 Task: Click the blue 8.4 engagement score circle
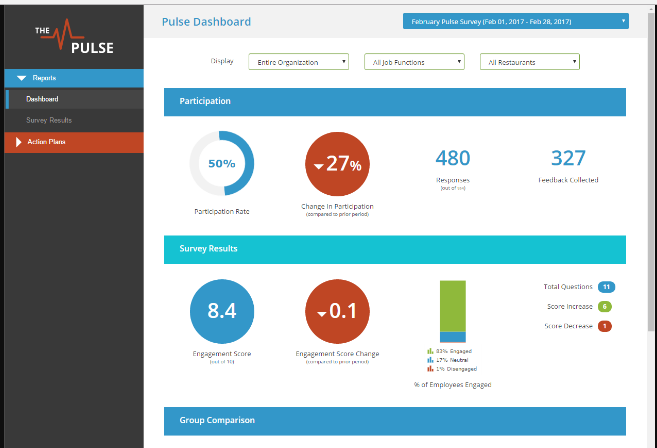(x=222, y=310)
